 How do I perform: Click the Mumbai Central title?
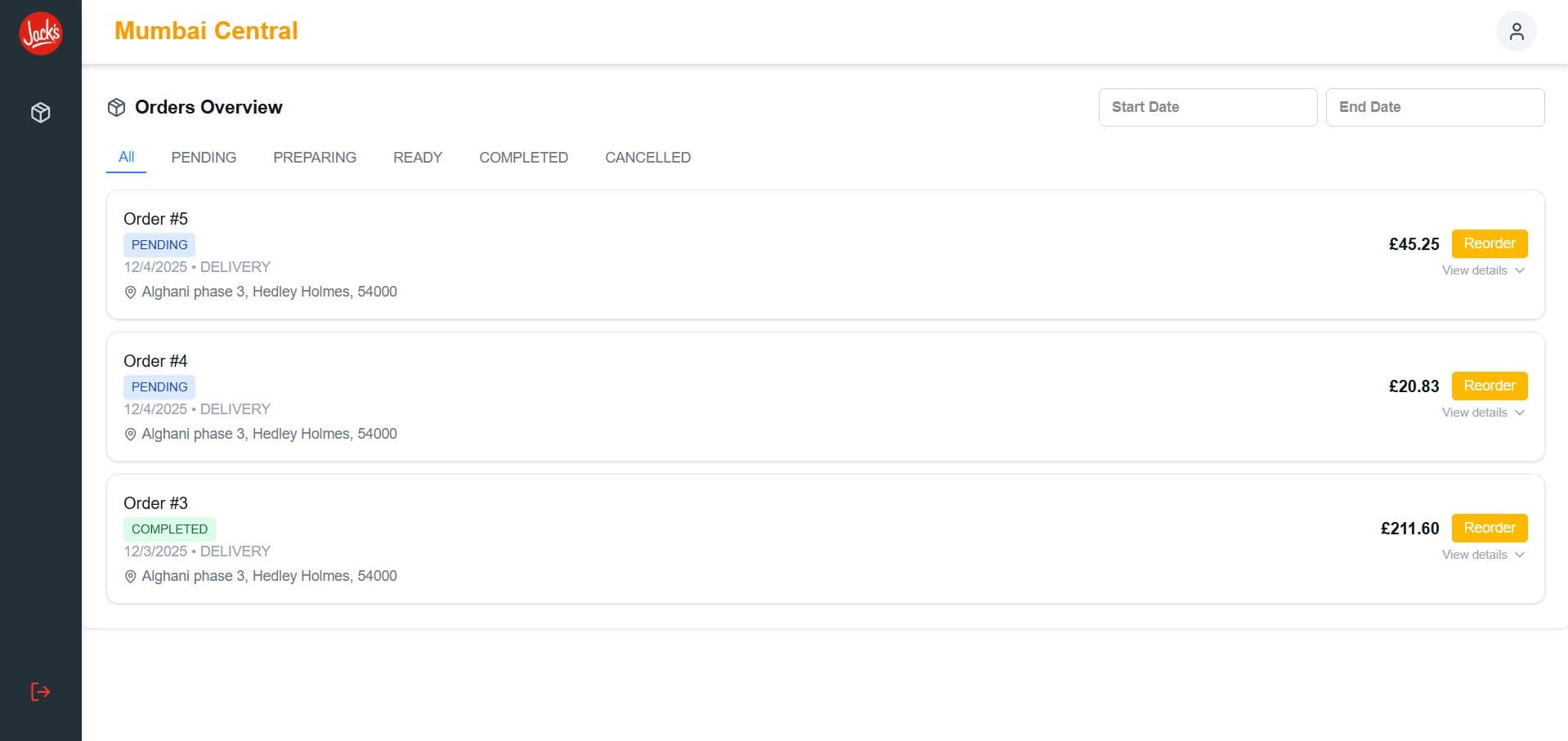206,31
